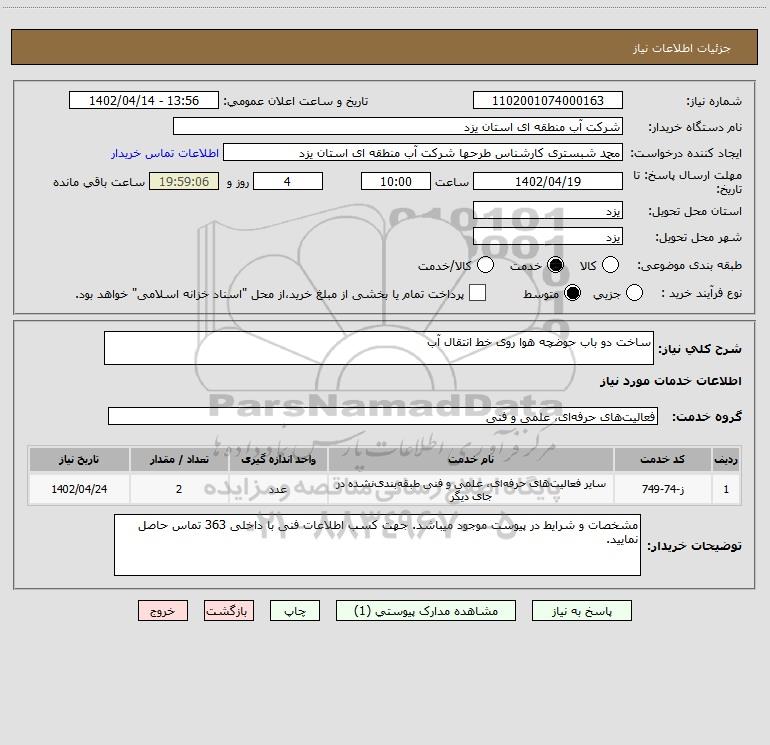This screenshot has height=745, width=770.
Task: Click the کد خدمت column header
Action: point(662,460)
